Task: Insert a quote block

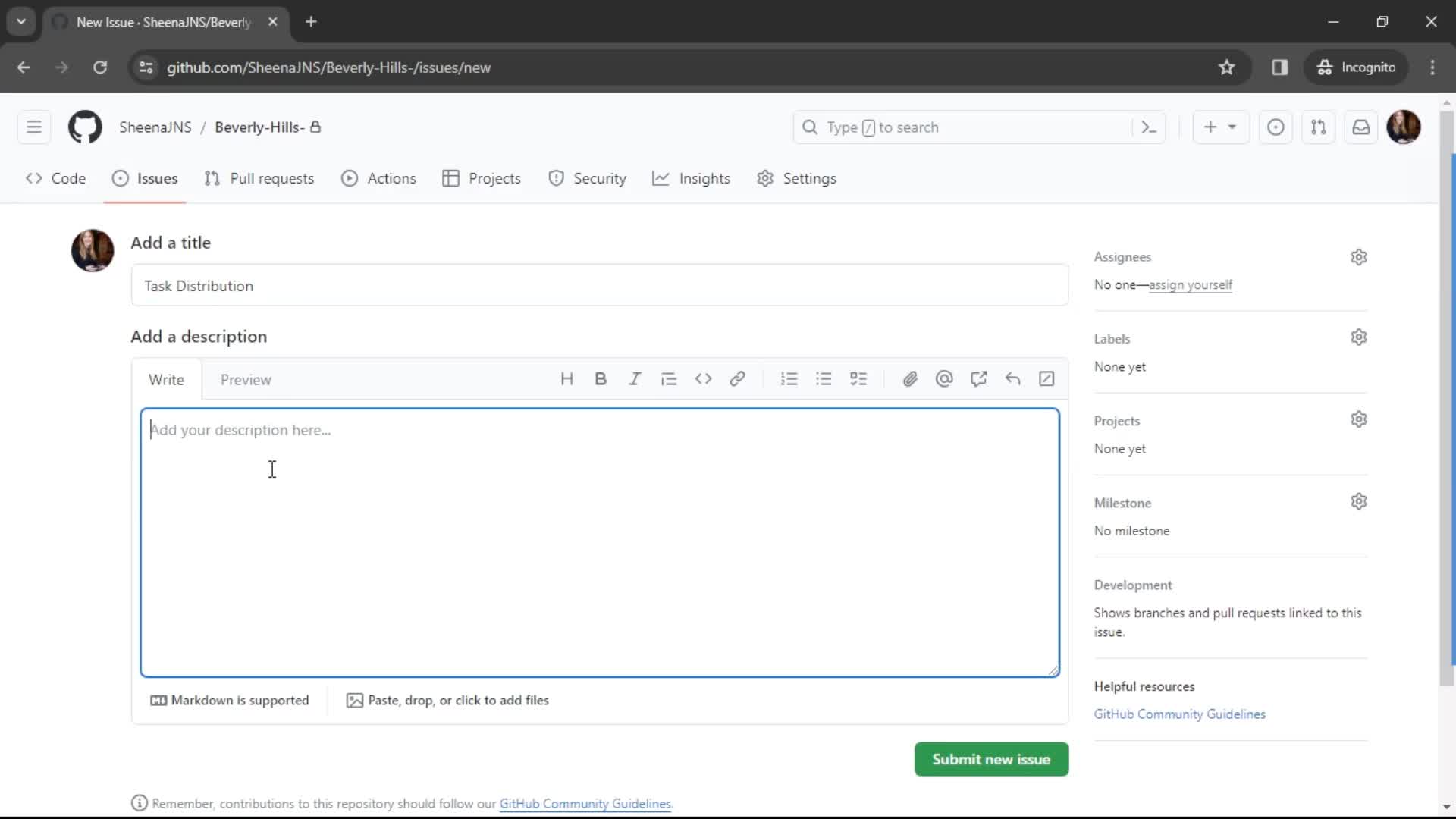Action: pyautogui.click(x=669, y=379)
